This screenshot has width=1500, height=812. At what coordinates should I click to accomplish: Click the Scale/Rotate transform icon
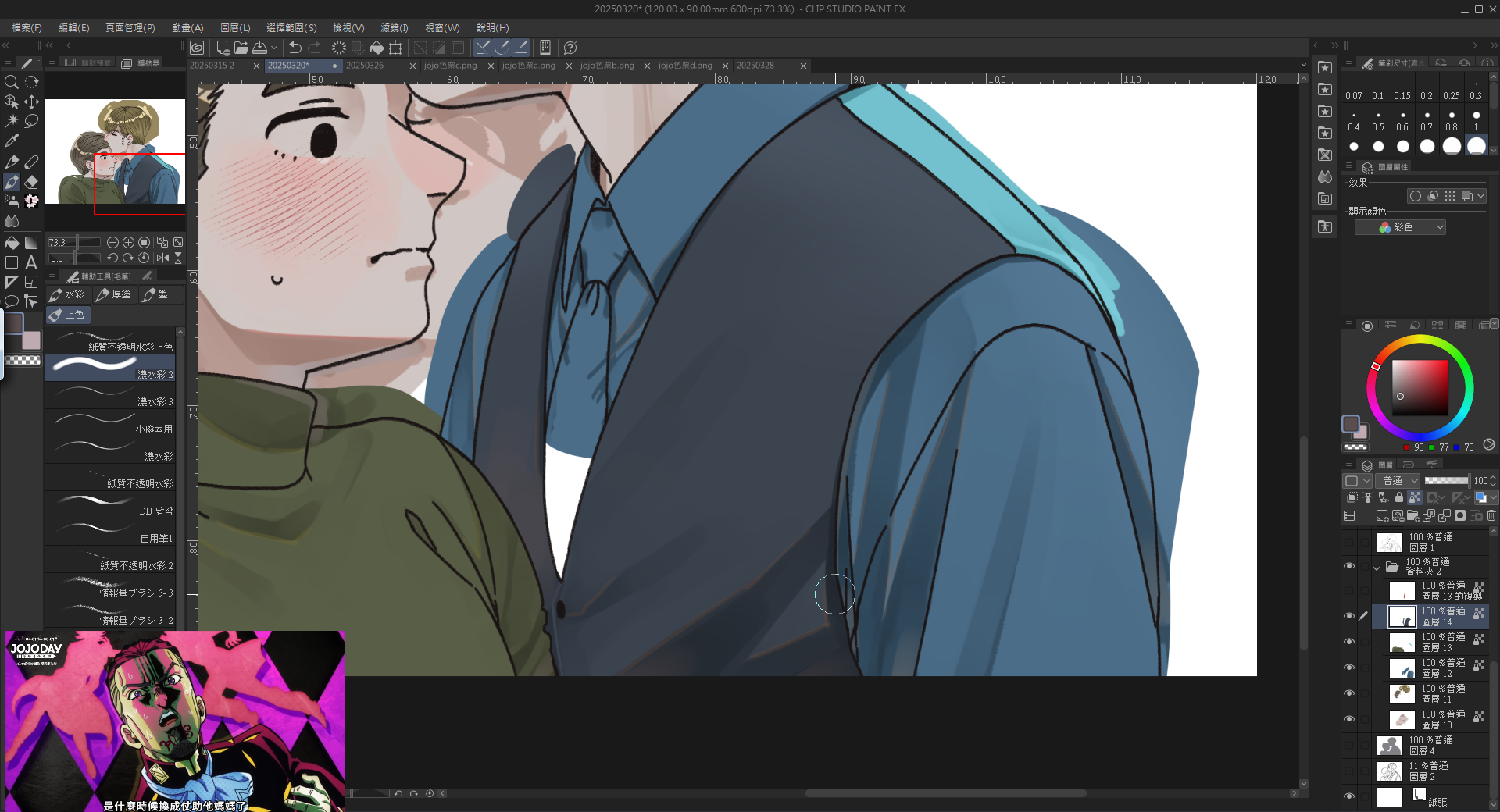click(x=395, y=48)
